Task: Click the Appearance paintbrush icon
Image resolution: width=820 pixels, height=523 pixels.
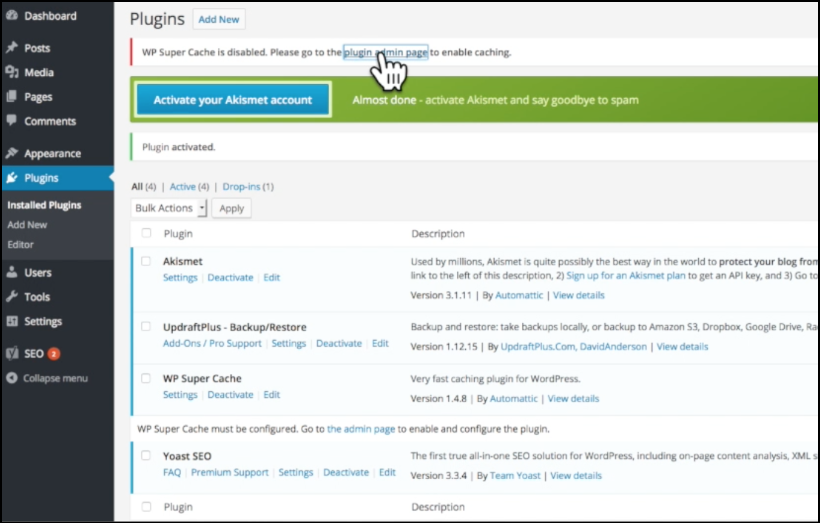Action: coord(12,153)
